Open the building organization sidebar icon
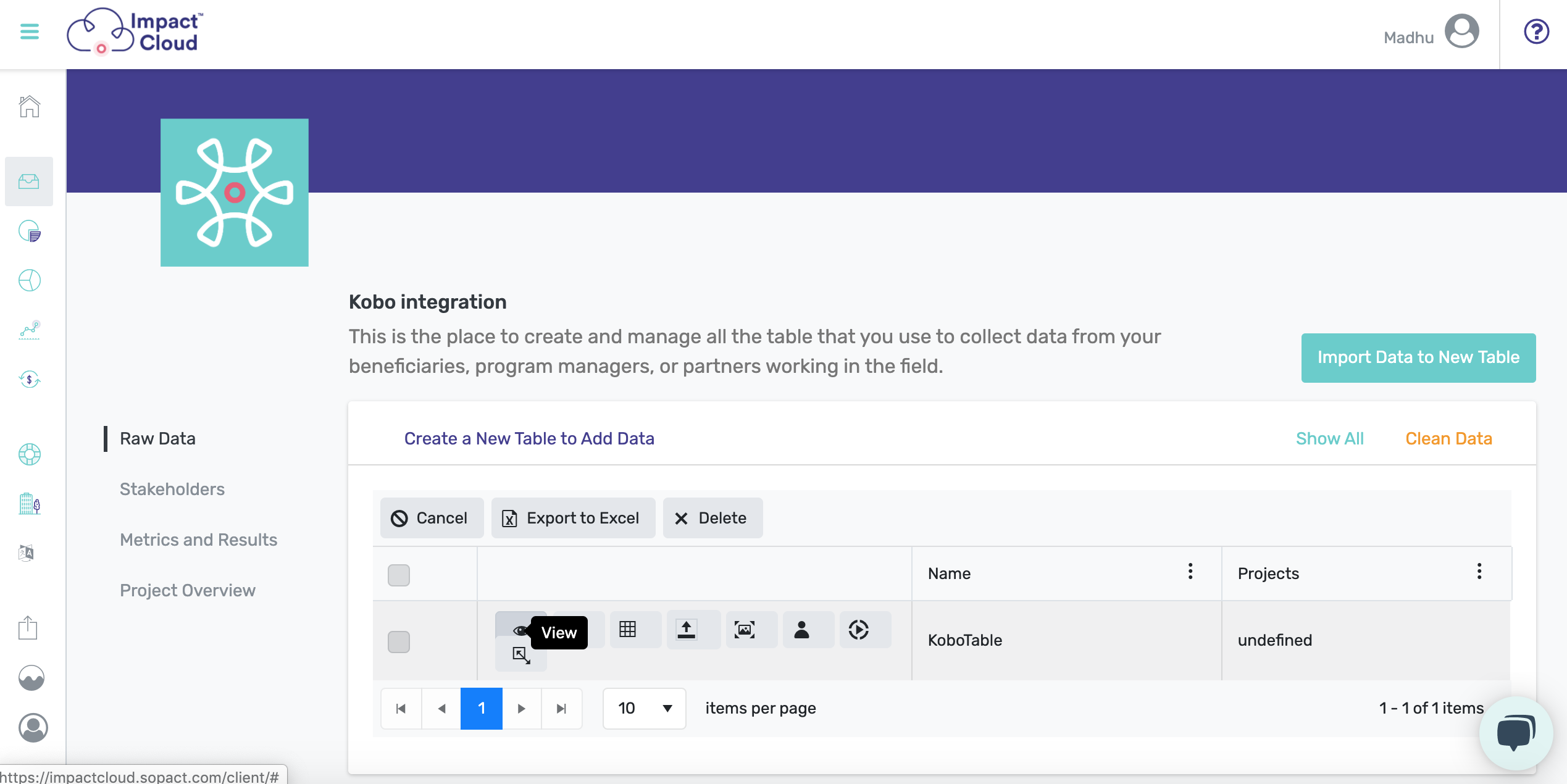1567x784 pixels. 29,504
